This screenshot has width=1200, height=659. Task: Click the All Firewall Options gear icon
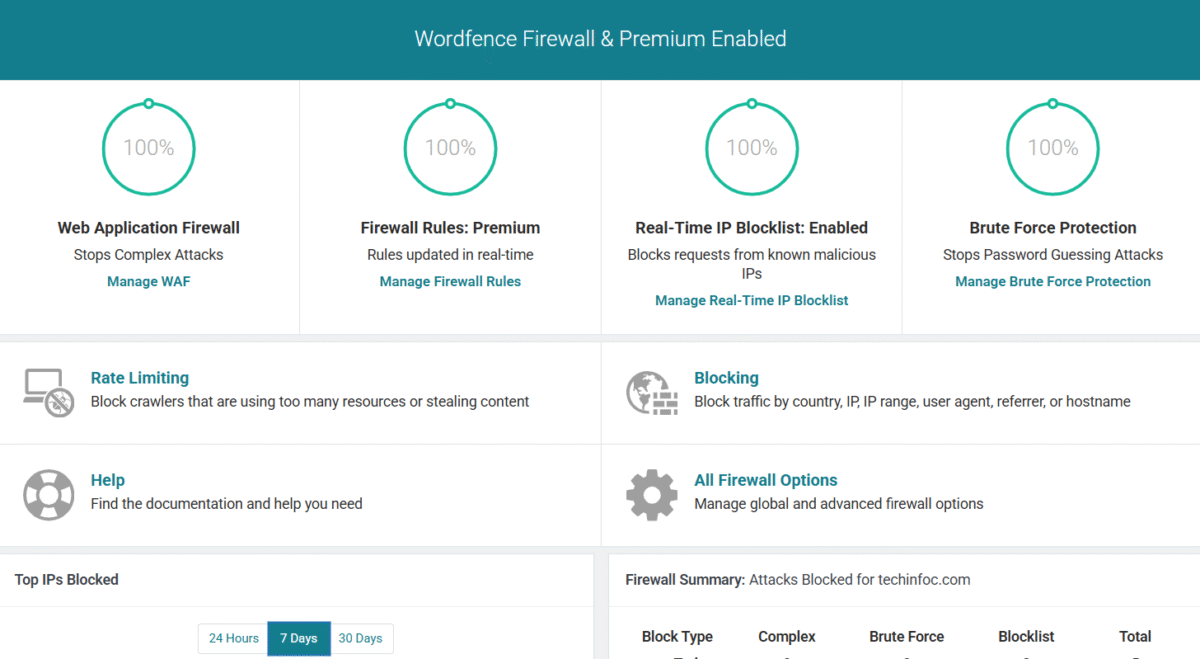(x=651, y=494)
